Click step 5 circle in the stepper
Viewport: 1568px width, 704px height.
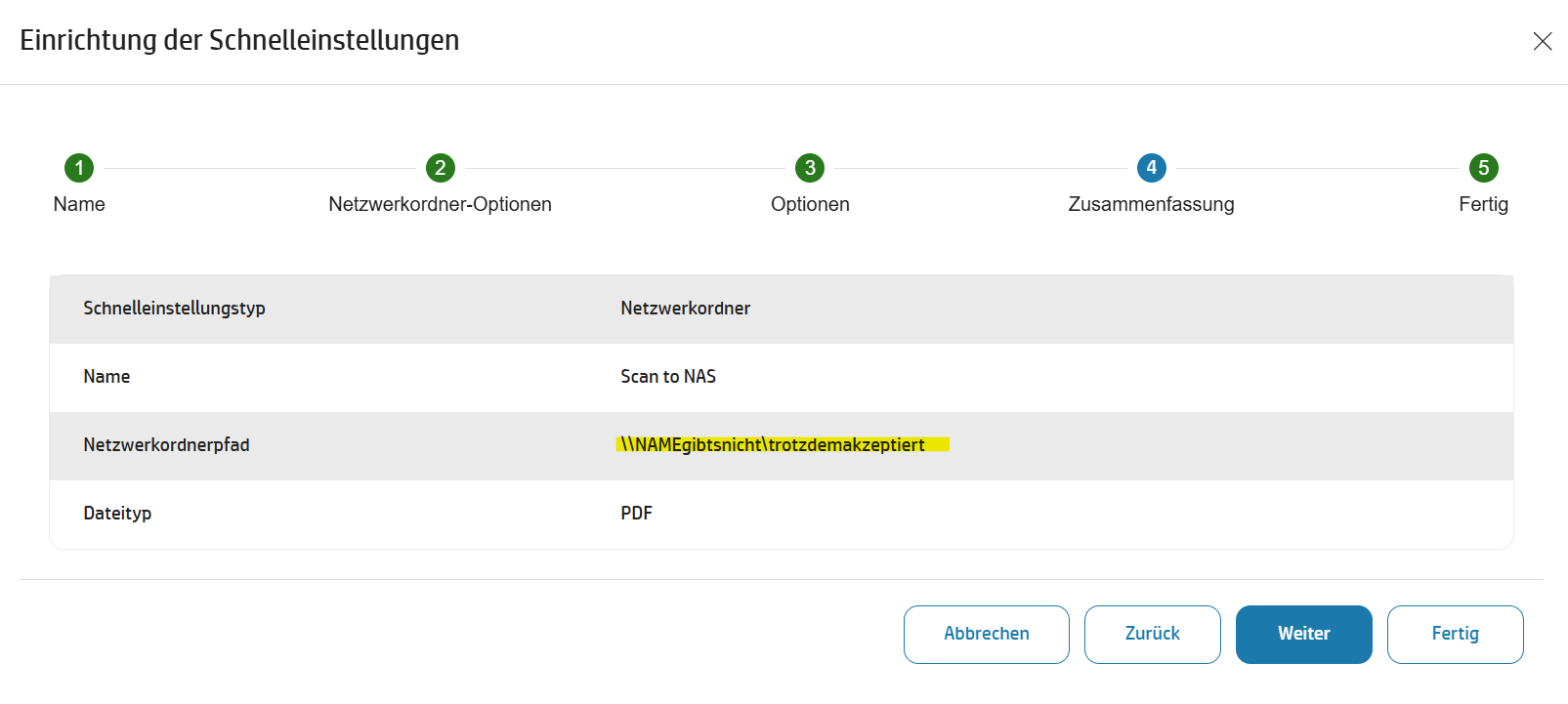point(1483,168)
